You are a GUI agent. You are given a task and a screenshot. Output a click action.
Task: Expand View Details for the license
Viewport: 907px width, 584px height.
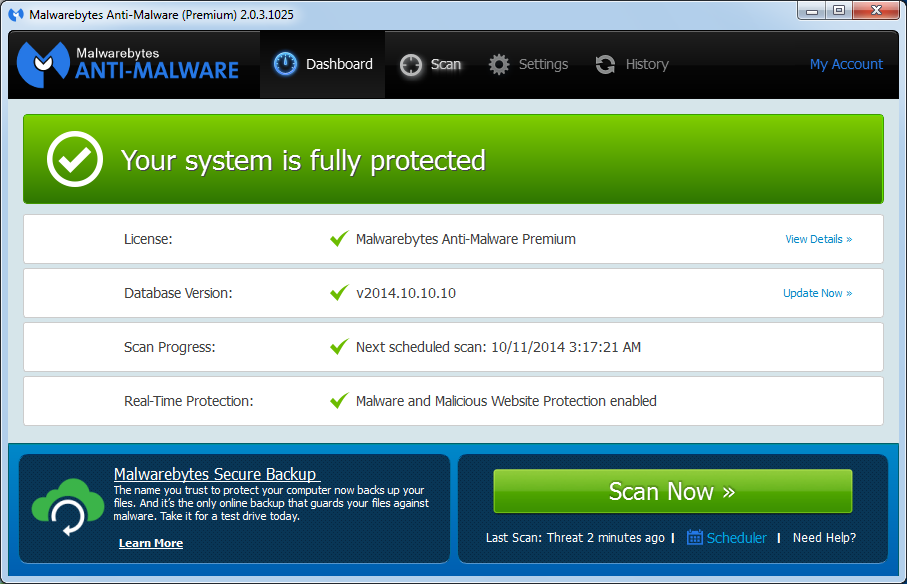(x=818, y=239)
